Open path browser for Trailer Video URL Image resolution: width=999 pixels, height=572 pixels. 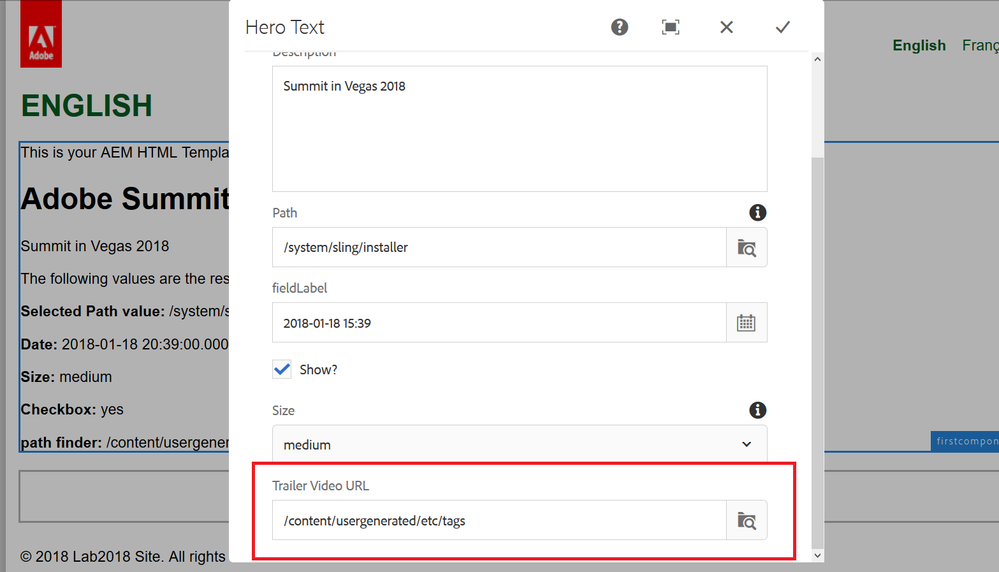(x=746, y=520)
